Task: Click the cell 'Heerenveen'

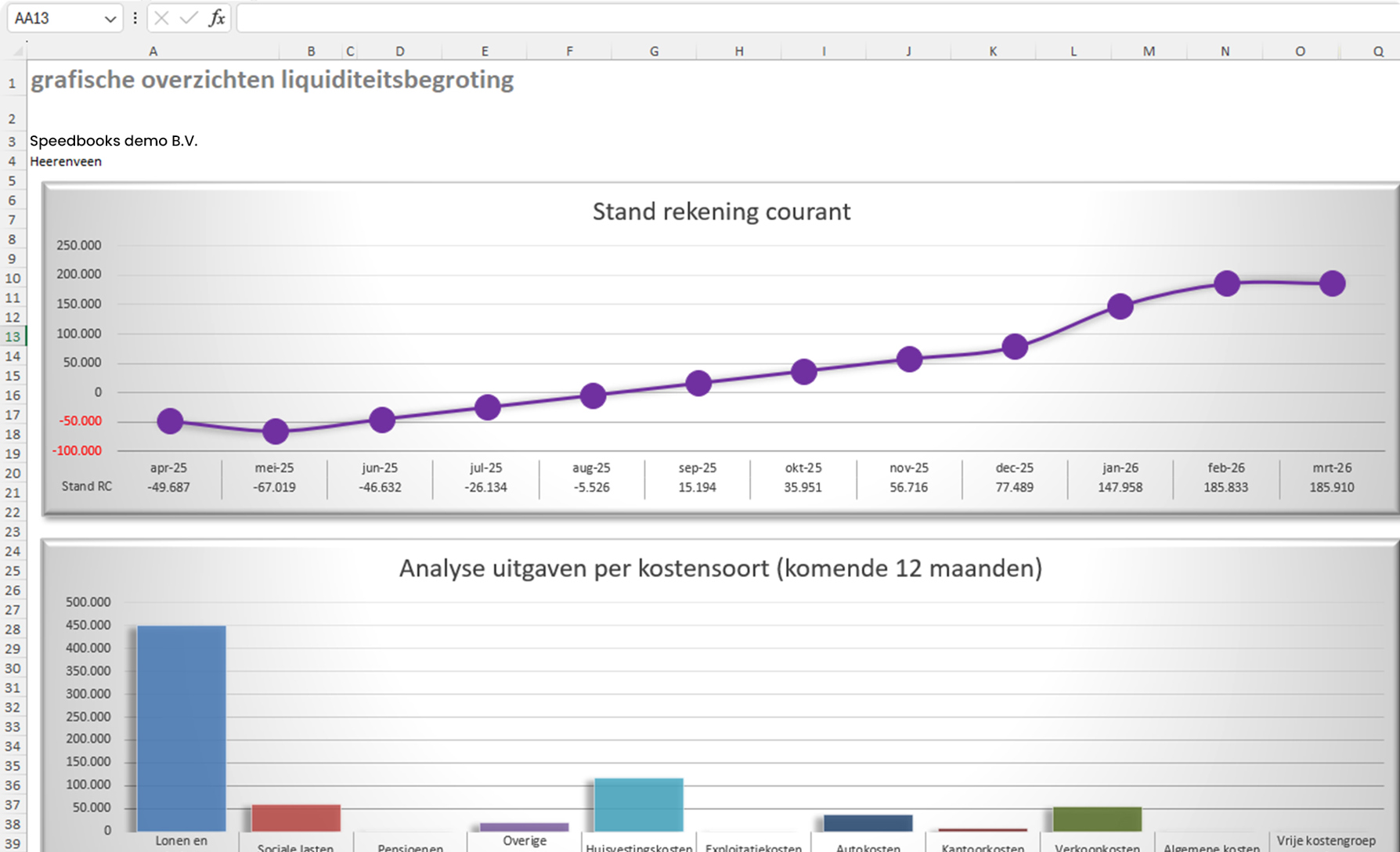Action: point(66,161)
